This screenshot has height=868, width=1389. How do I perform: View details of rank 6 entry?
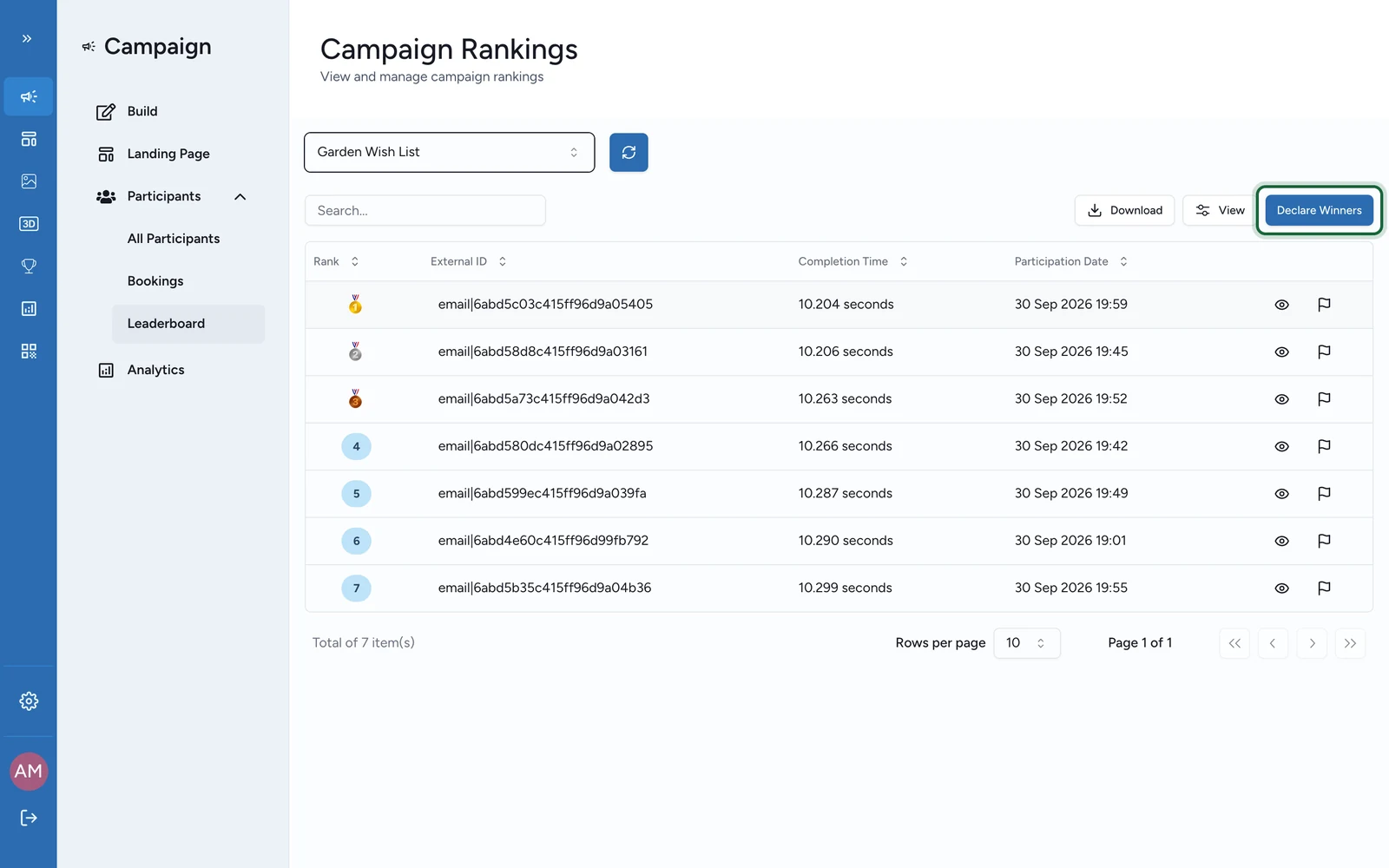click(x=1281, y=541)
